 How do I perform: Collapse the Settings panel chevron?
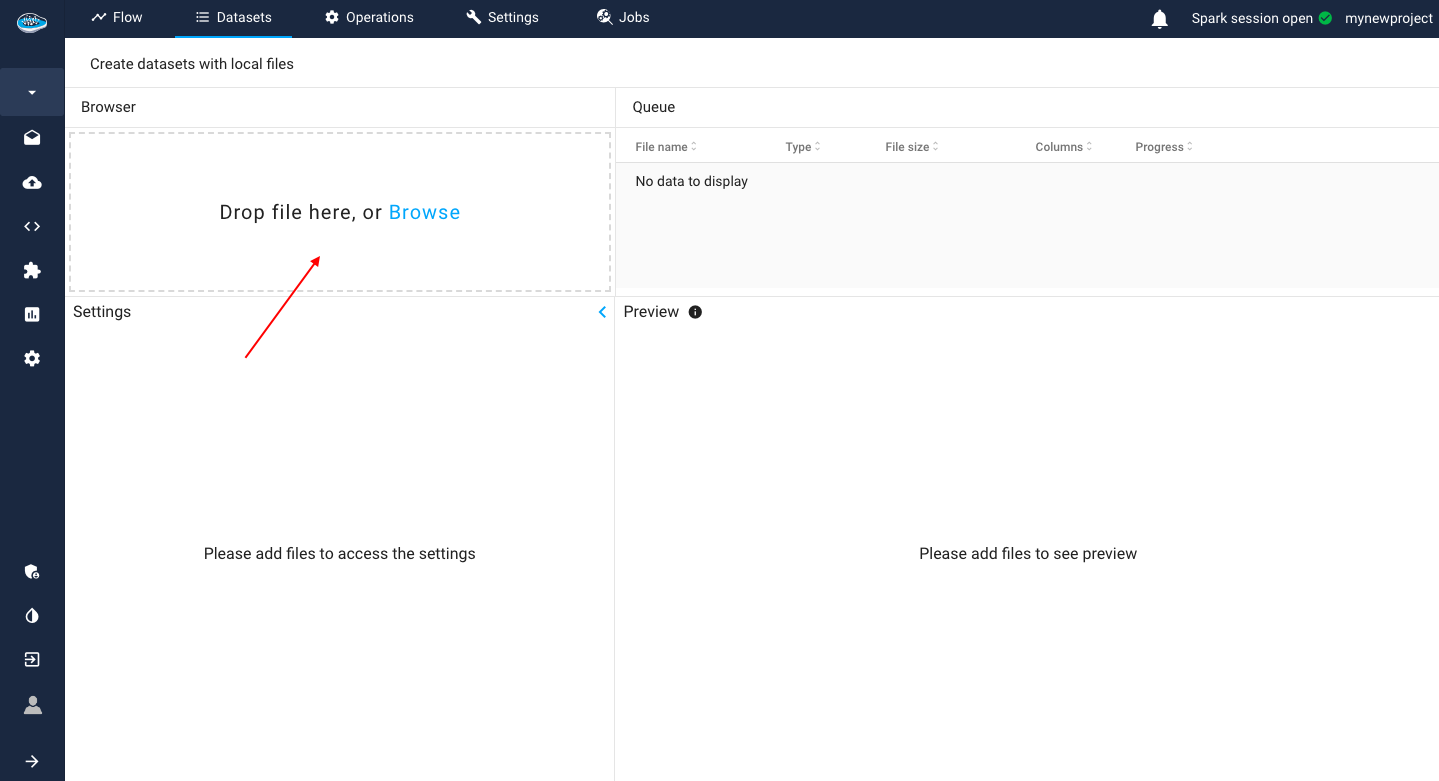[602, 312]
